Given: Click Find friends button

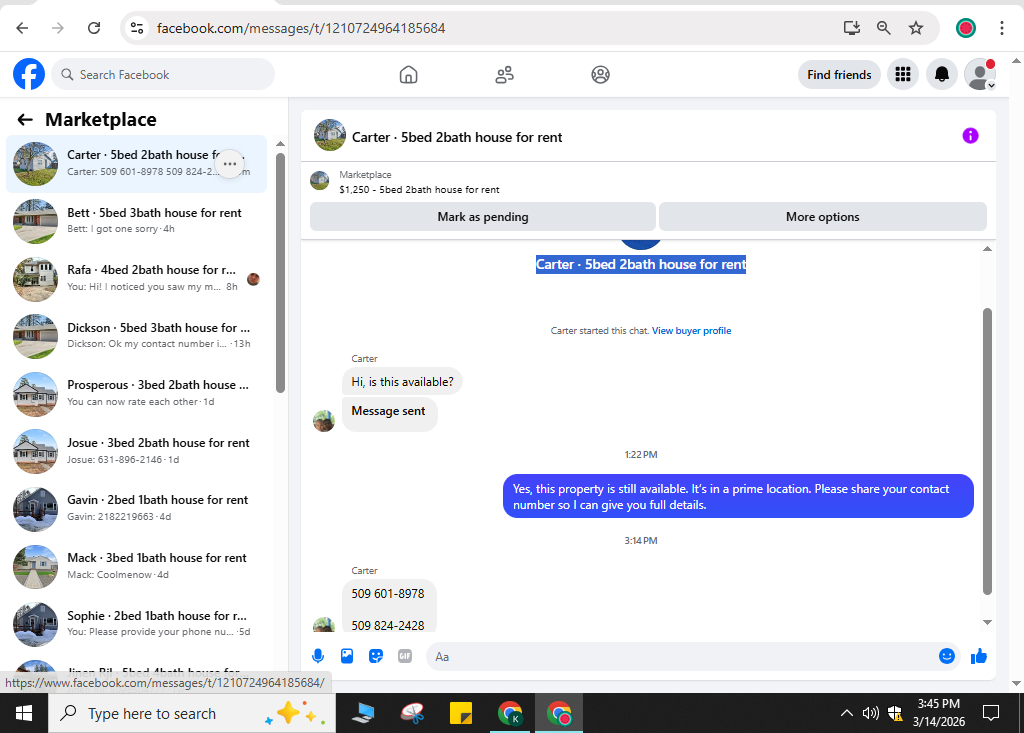Looking at the screenshot, I should click(839, 74).
